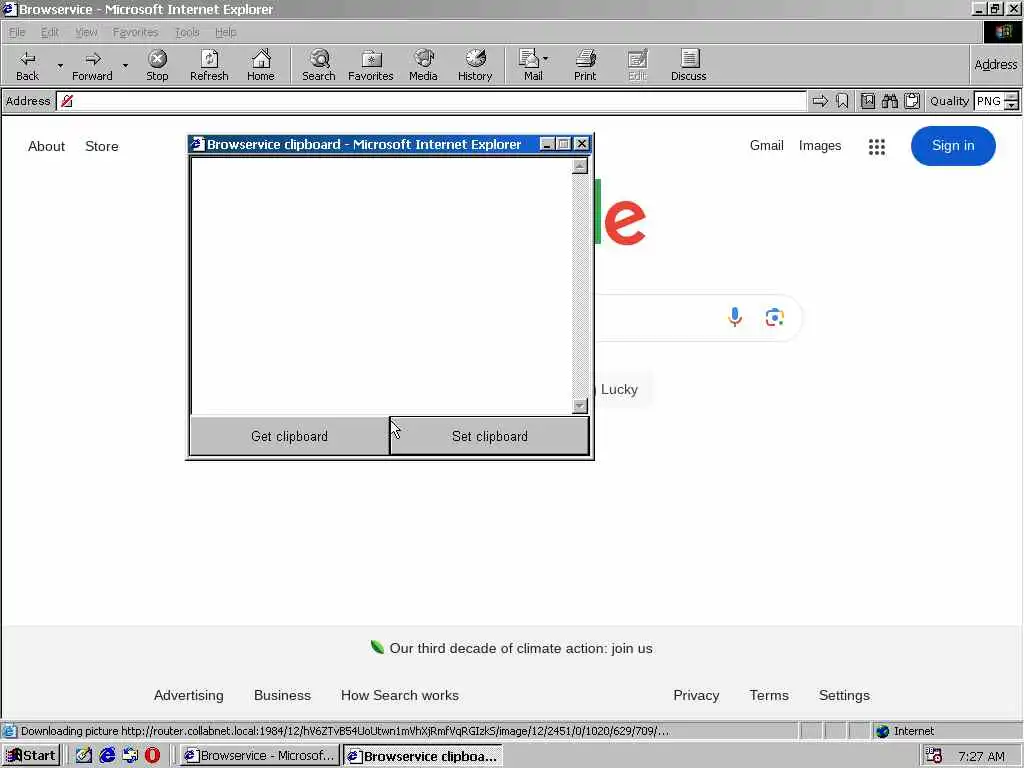The height and width of the screenshot is (768, 1024).
Task: Click the microphone voice search icon
Action: click(x=735, y=317)
